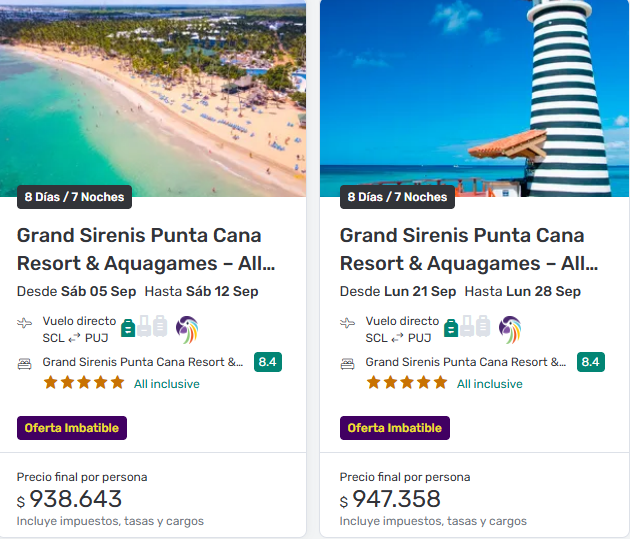
Task: Click Oferta Imbatible on the Sáb 05 Sep package
Action: point(72,428)
